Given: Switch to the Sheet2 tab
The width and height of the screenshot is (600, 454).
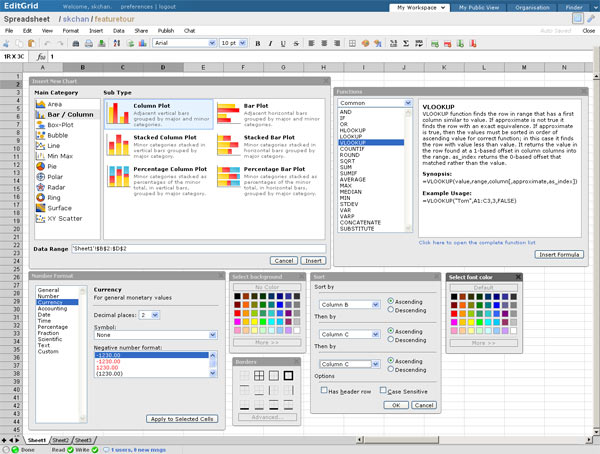Looking at the screenshot, I should pyautogui.click(x=60, y=440).
